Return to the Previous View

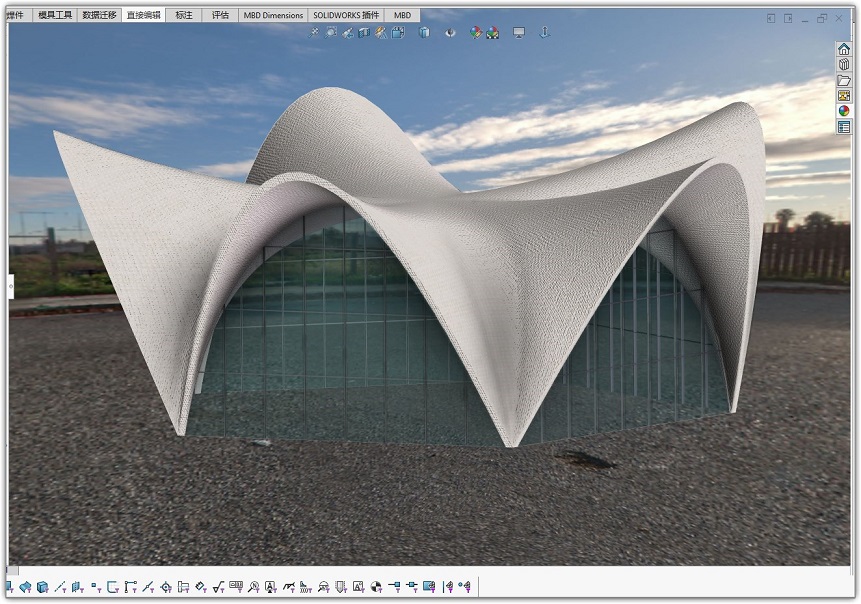348,33
